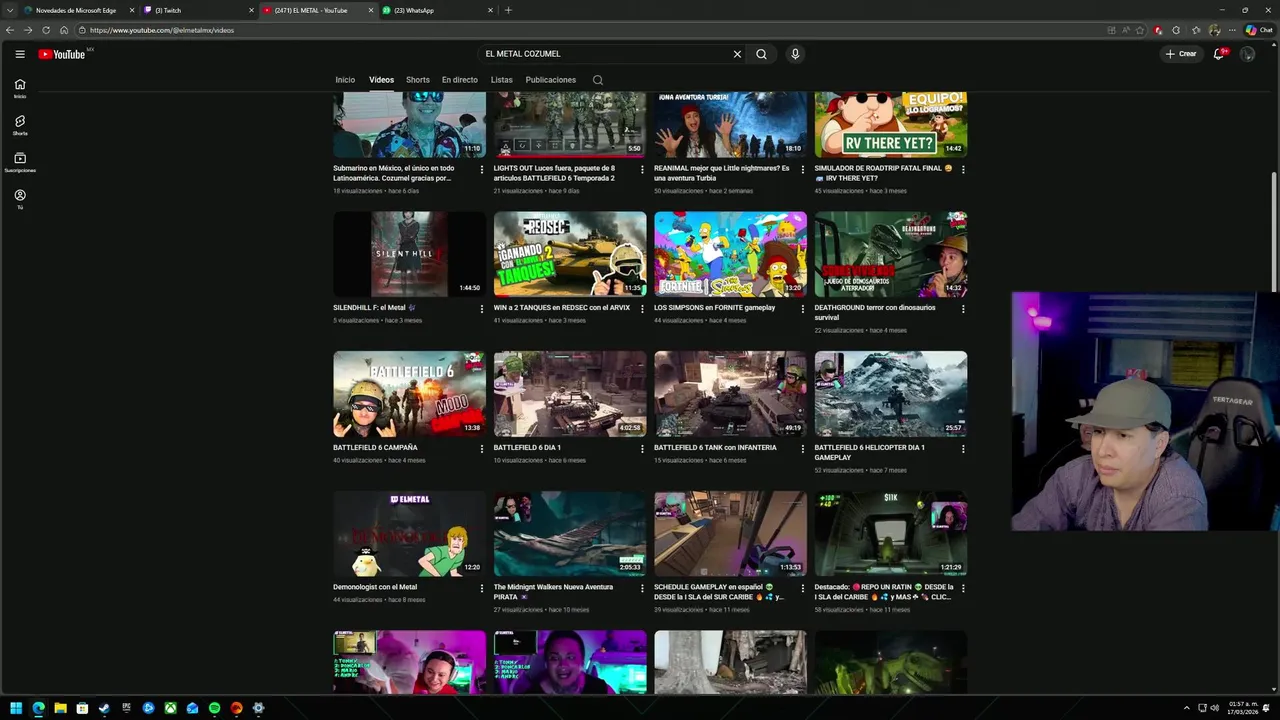1280x720 pixels.
Task: Switch to the Twitch browser tab
Action: pos(198,10)
